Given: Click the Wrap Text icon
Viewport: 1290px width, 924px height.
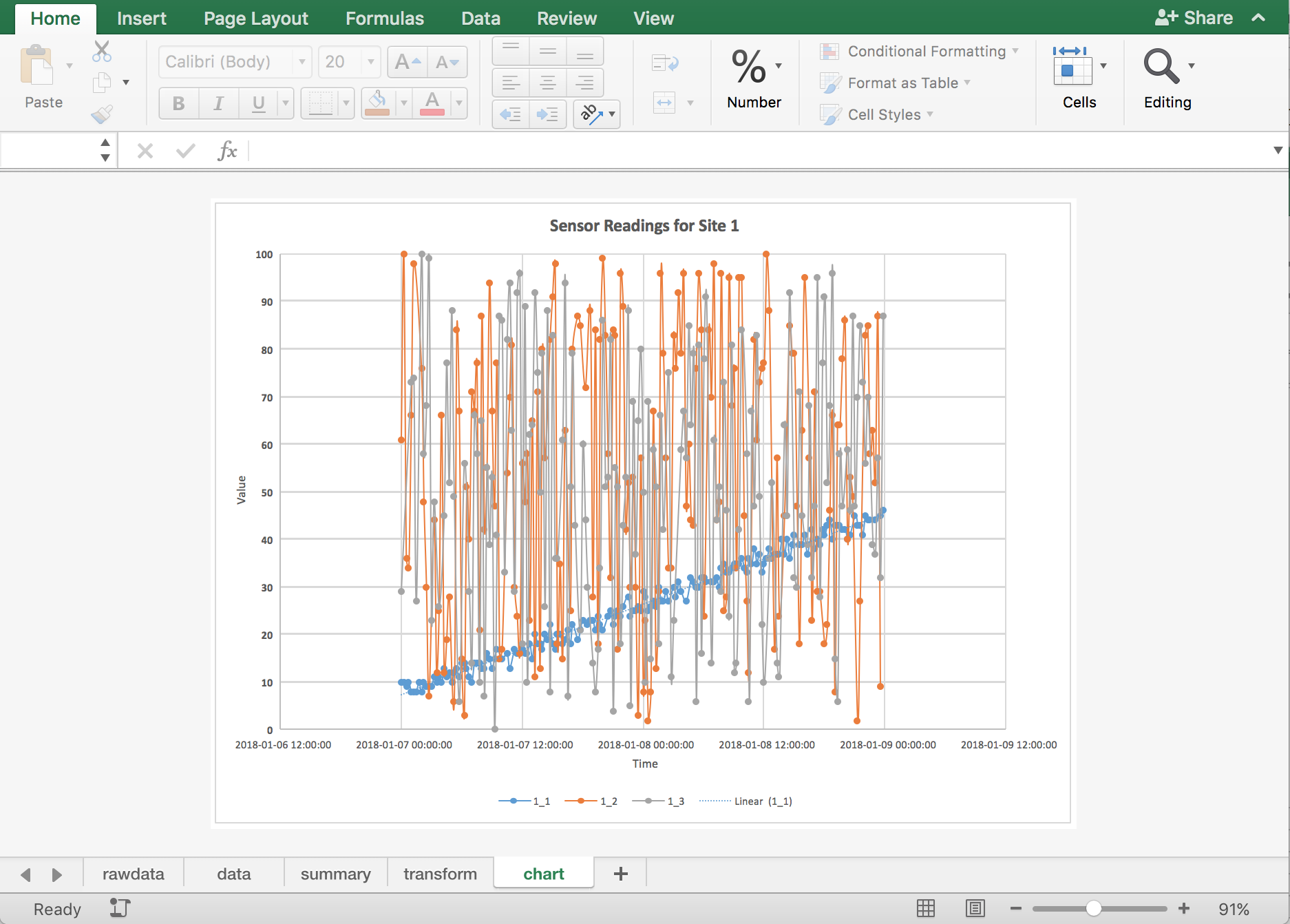Looking at the screenshot, I should [x=665, y=63].
